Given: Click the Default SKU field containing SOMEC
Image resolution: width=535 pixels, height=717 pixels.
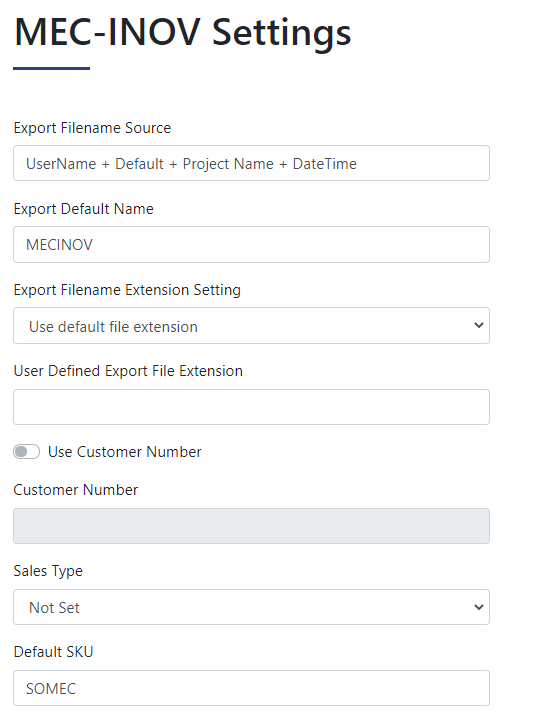Looking at the screenshot, I should tap(251, 688).
